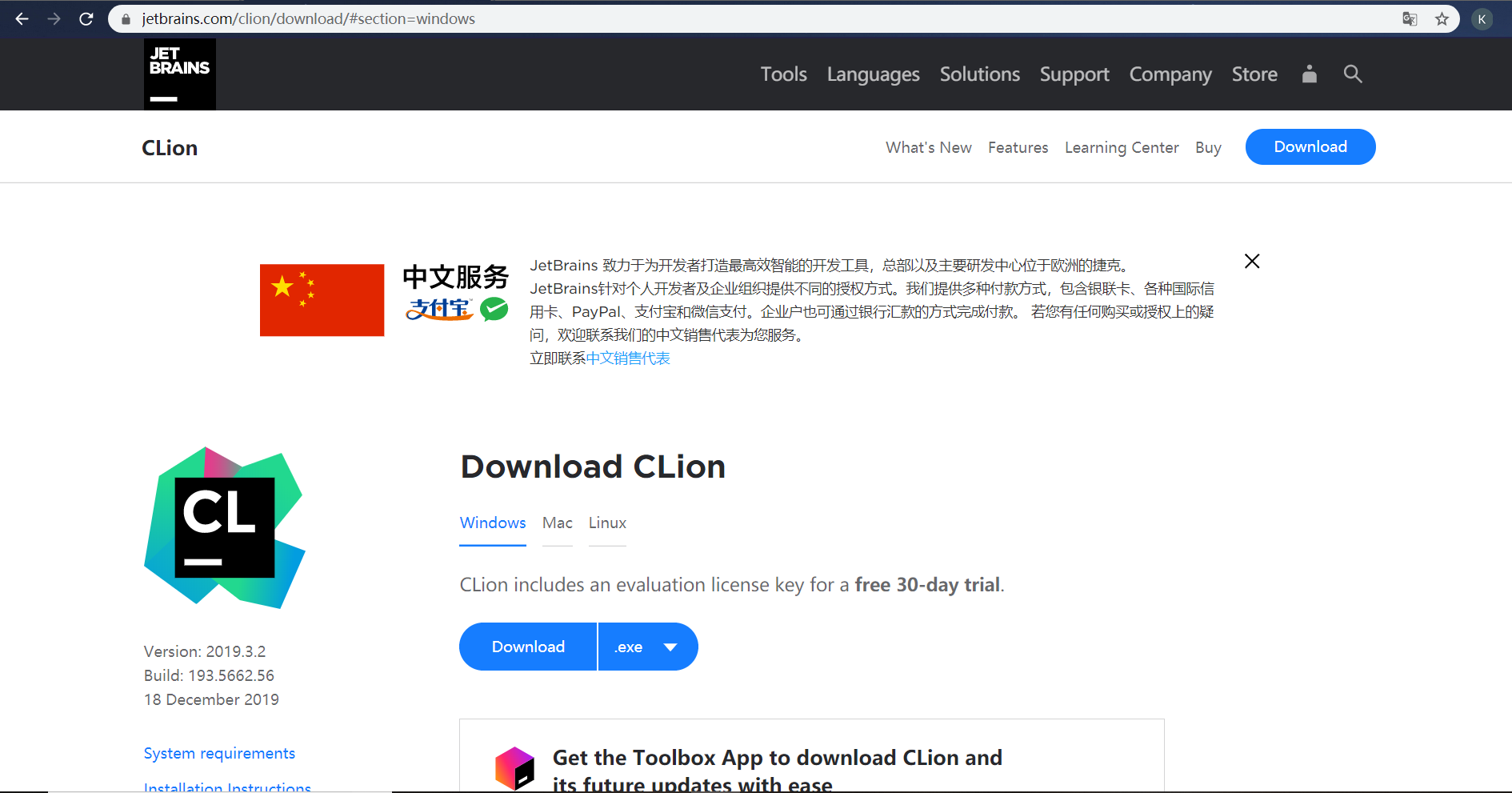The image size is (1512, 793).
Task: Click the CLion product logo graphic
Action: pyautogui.click(x=224, y=528)
